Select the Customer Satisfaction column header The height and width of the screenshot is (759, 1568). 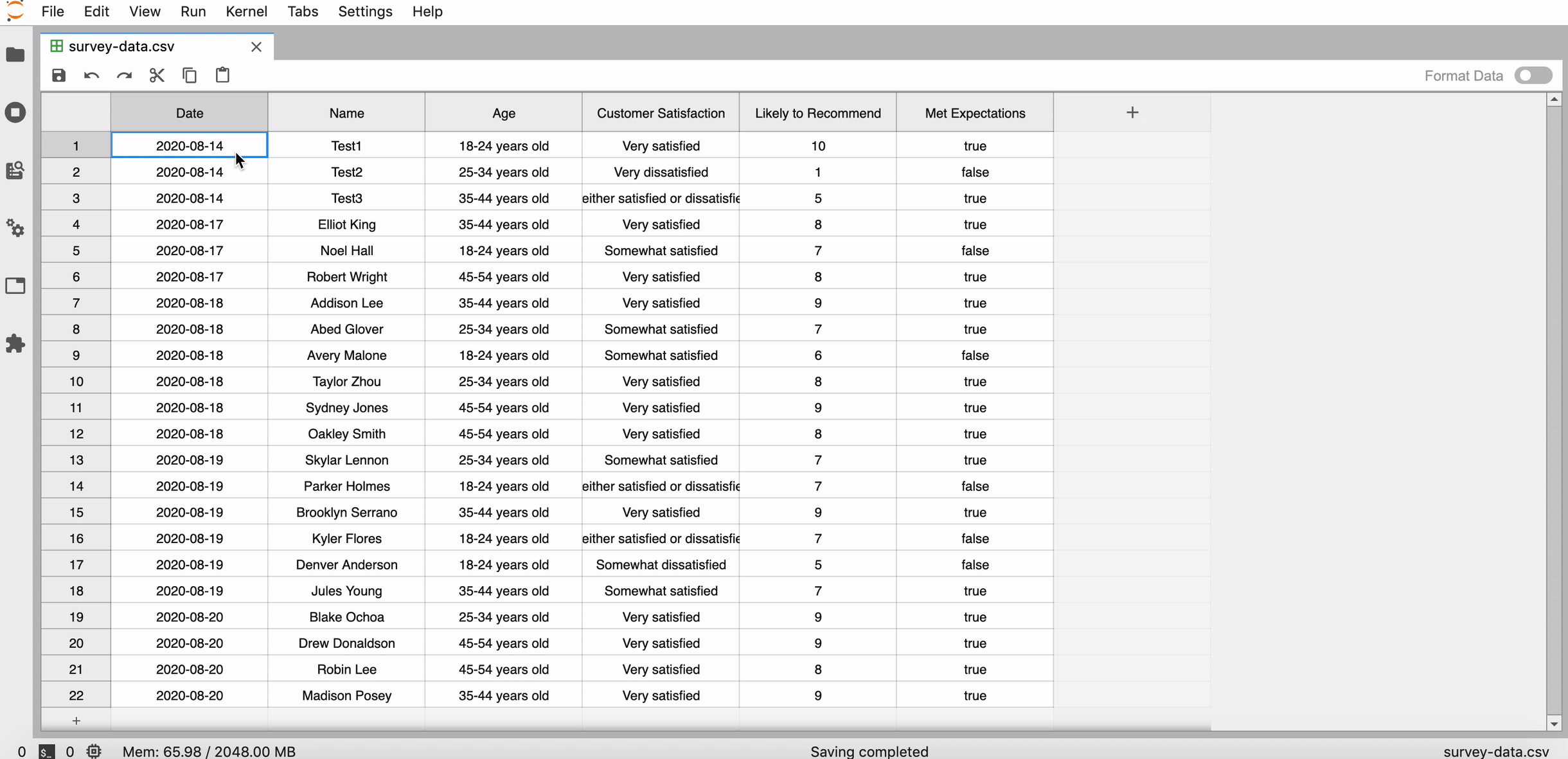661,113
